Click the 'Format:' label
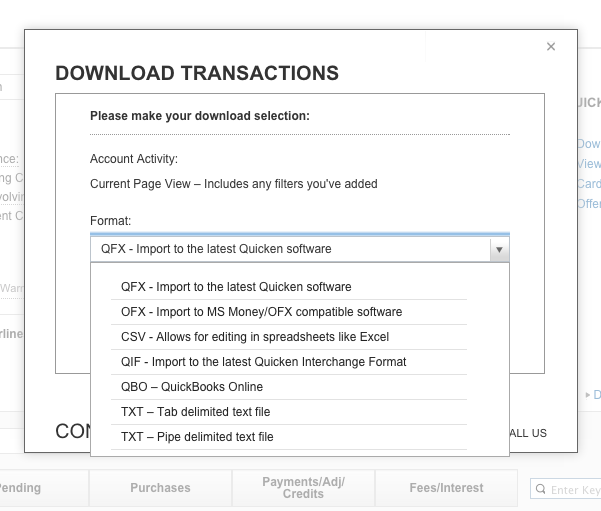 click(110, 221)
